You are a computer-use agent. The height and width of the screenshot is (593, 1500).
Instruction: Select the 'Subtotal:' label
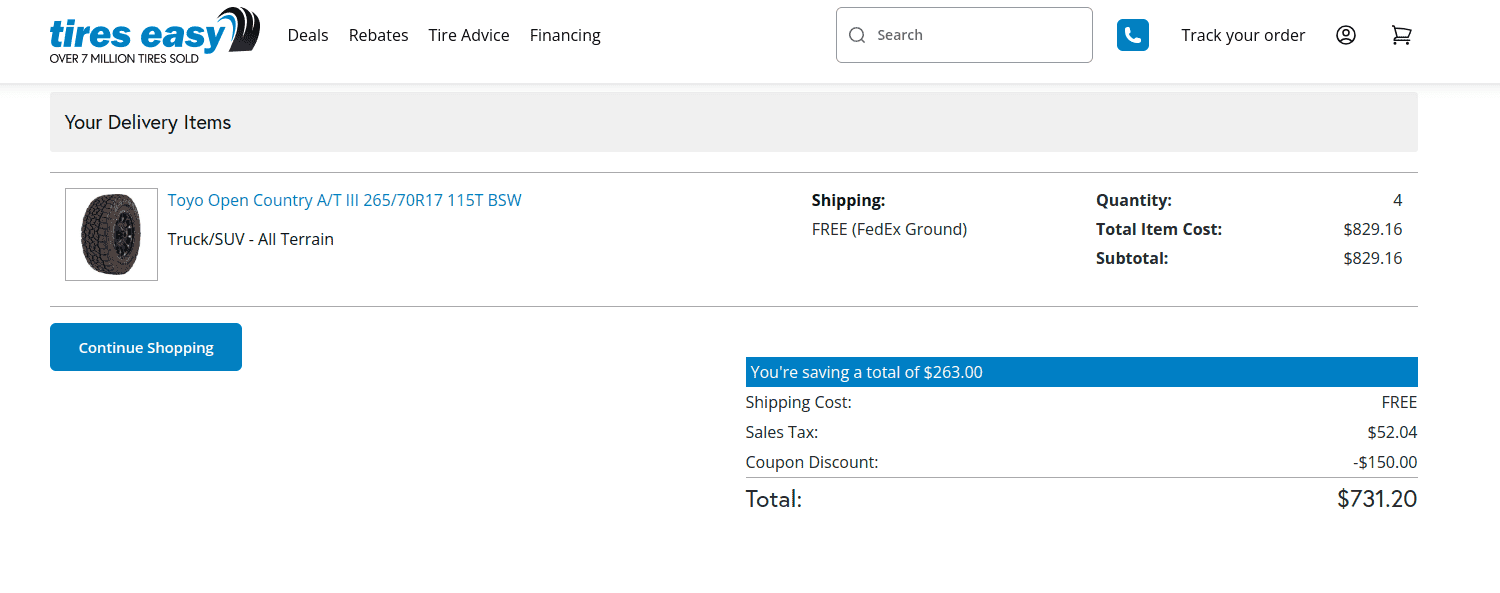coord(1132,258)
